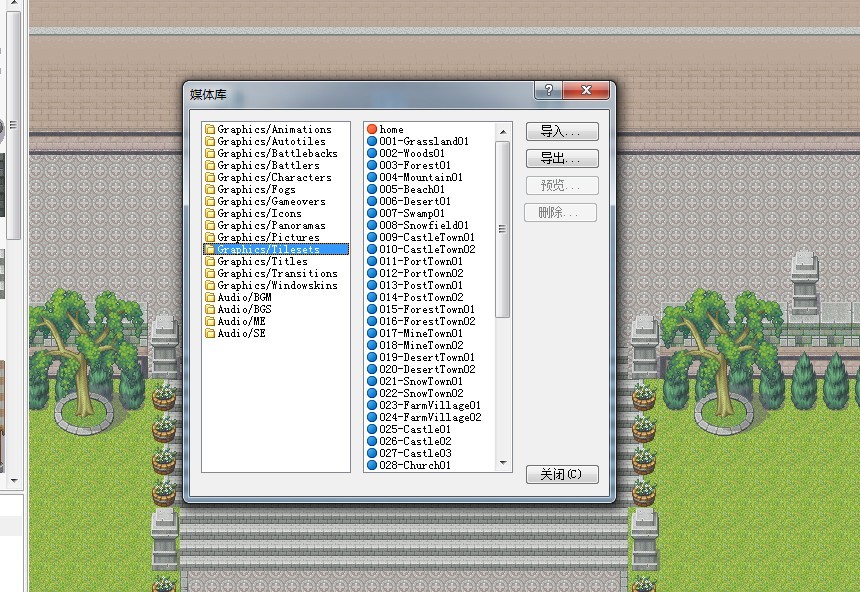Screen dimensions: 860x592
Task: Click the file list scrollbar thumb
Action: [502, 229]
